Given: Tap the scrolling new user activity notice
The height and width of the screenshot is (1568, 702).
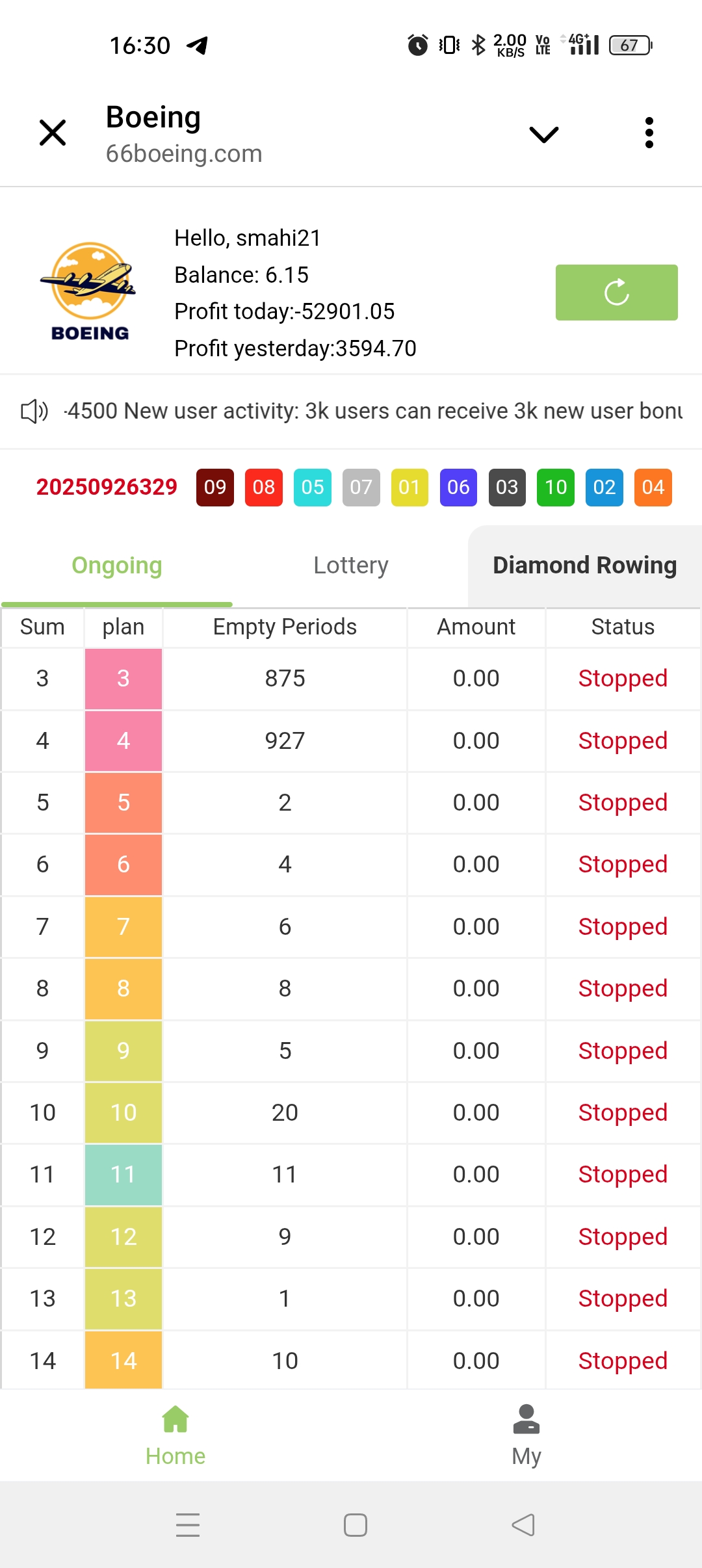Looking at the screenshot, I should [x=374, y=412].
